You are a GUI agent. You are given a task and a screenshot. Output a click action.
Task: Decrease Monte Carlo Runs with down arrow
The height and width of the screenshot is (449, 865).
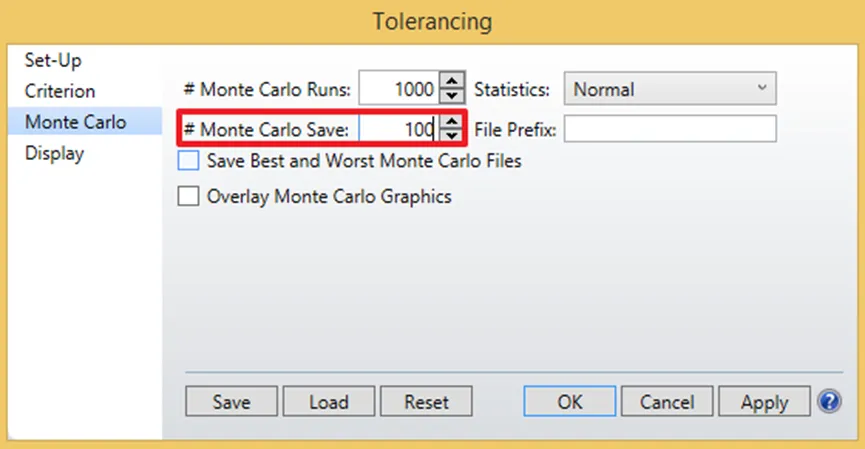(452, 95)
